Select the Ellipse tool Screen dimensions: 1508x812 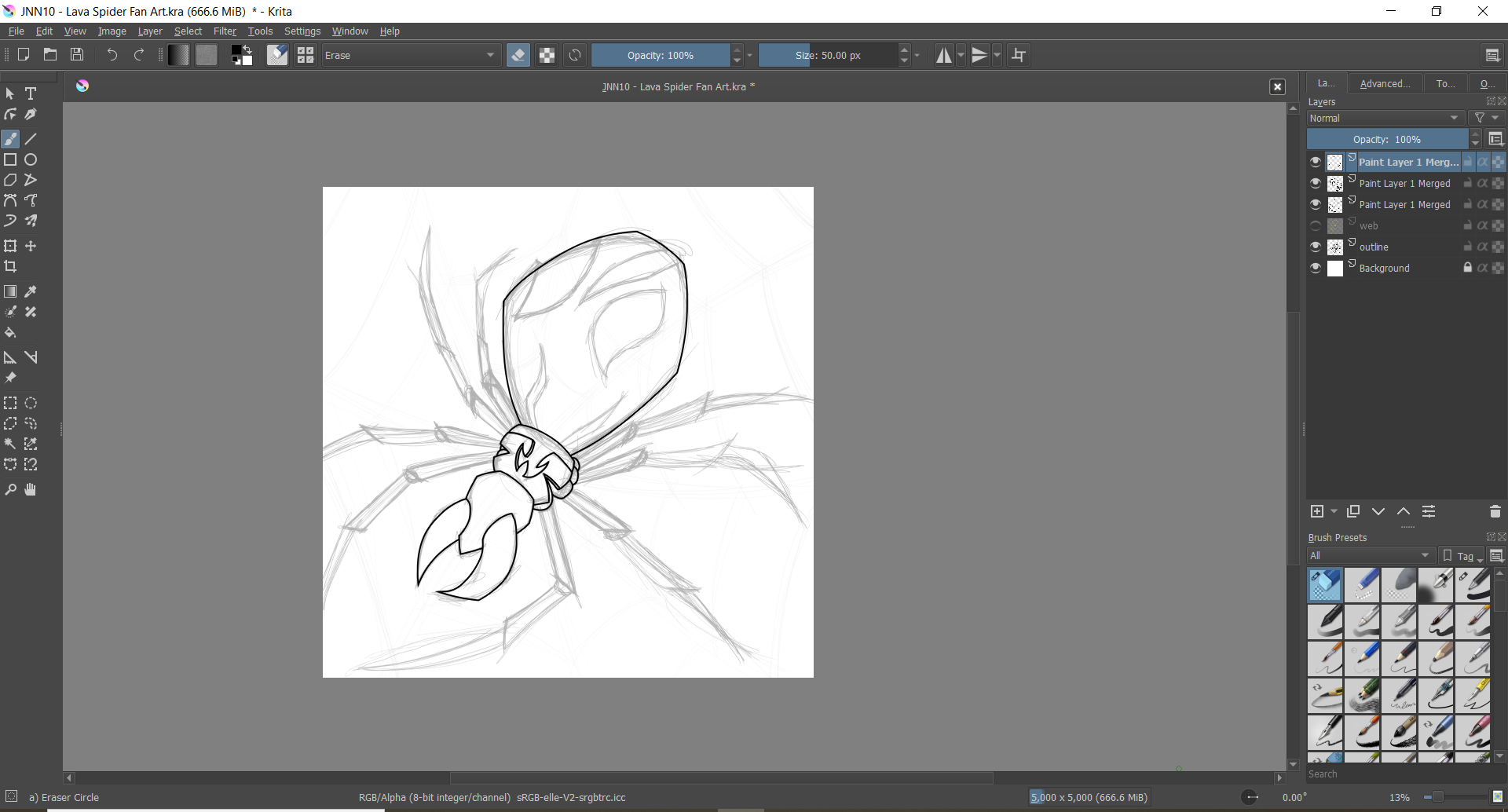pyautogui.click(x=31, y=159)
